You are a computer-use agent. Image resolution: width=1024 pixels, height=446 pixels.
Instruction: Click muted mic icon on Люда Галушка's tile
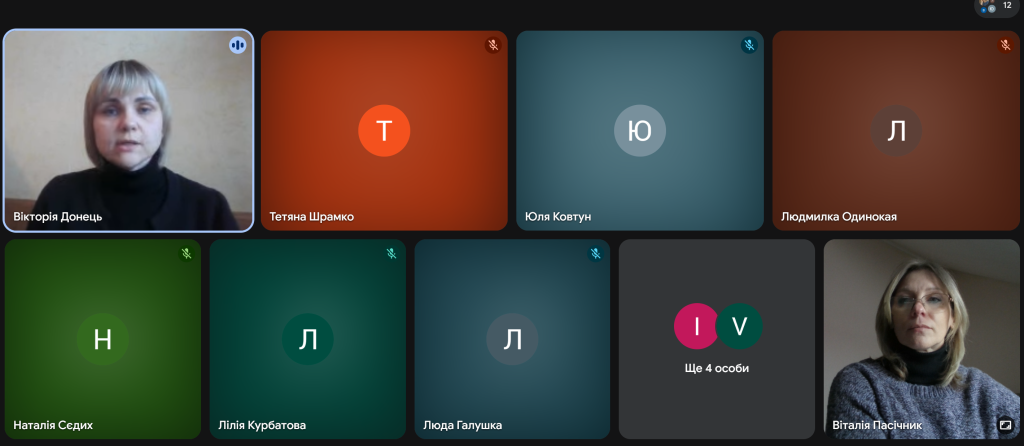click(x=595, y=254)
